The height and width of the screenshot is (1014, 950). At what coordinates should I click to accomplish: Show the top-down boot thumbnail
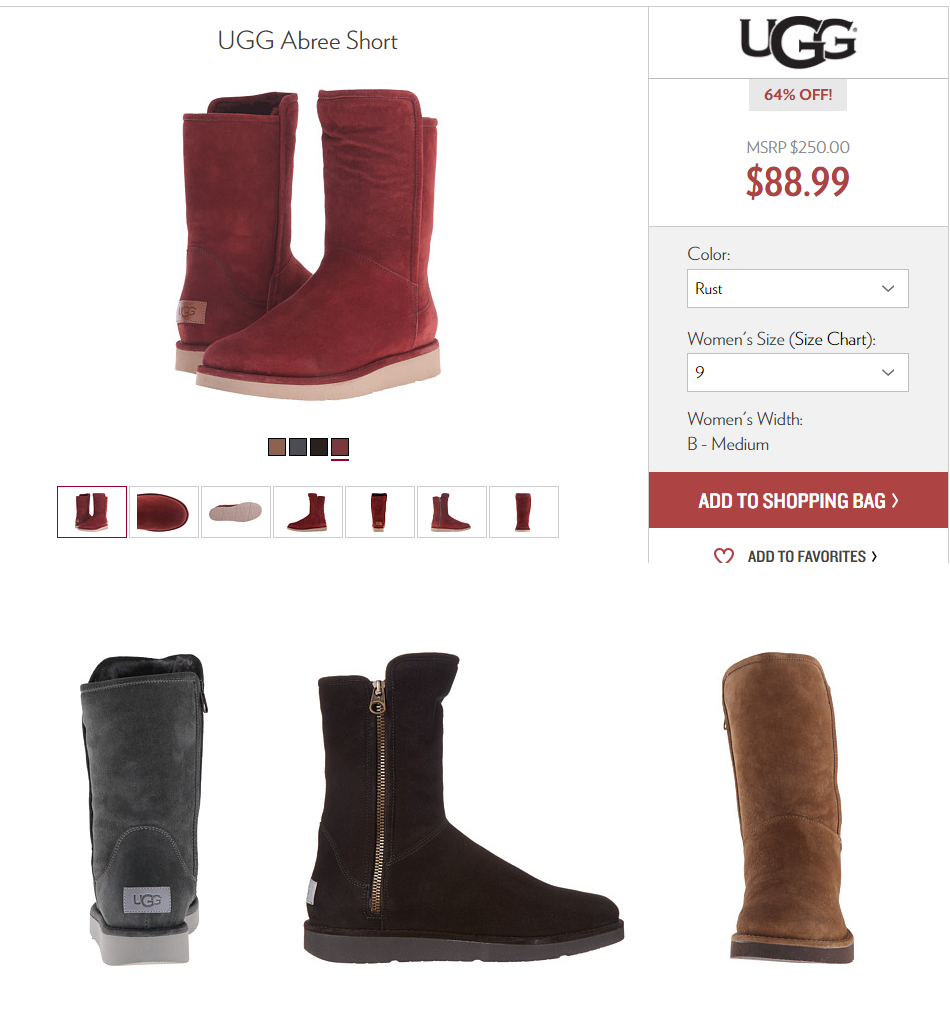click(x=164, y=512)
